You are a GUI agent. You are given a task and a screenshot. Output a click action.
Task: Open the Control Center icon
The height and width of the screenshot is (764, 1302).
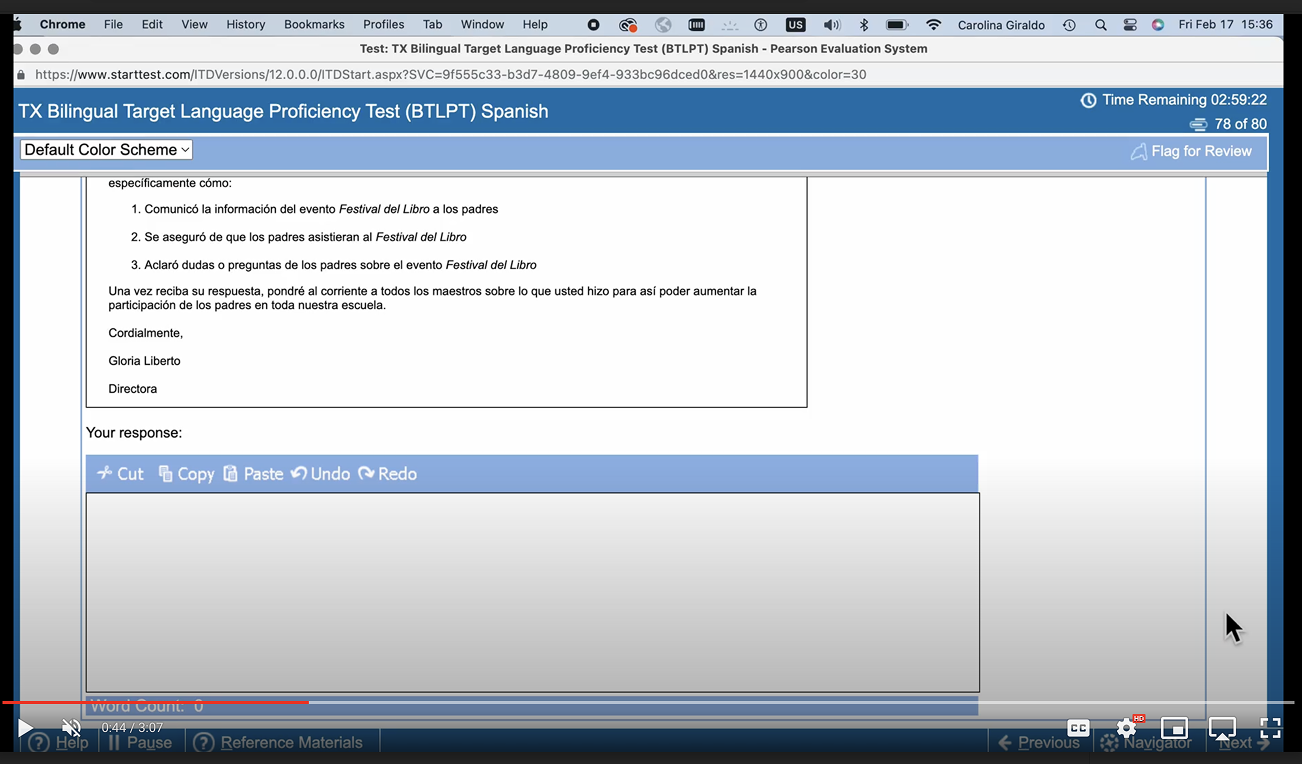tap(1130, 24)
